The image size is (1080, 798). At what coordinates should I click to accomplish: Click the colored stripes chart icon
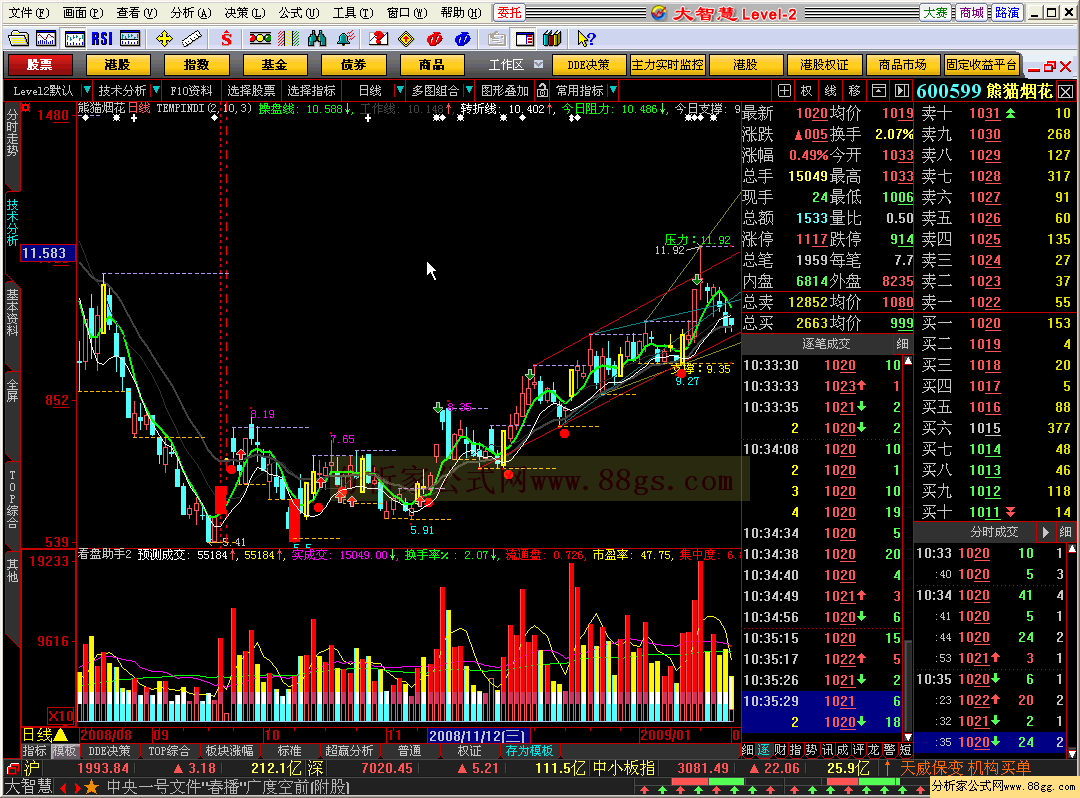point(288,39)
